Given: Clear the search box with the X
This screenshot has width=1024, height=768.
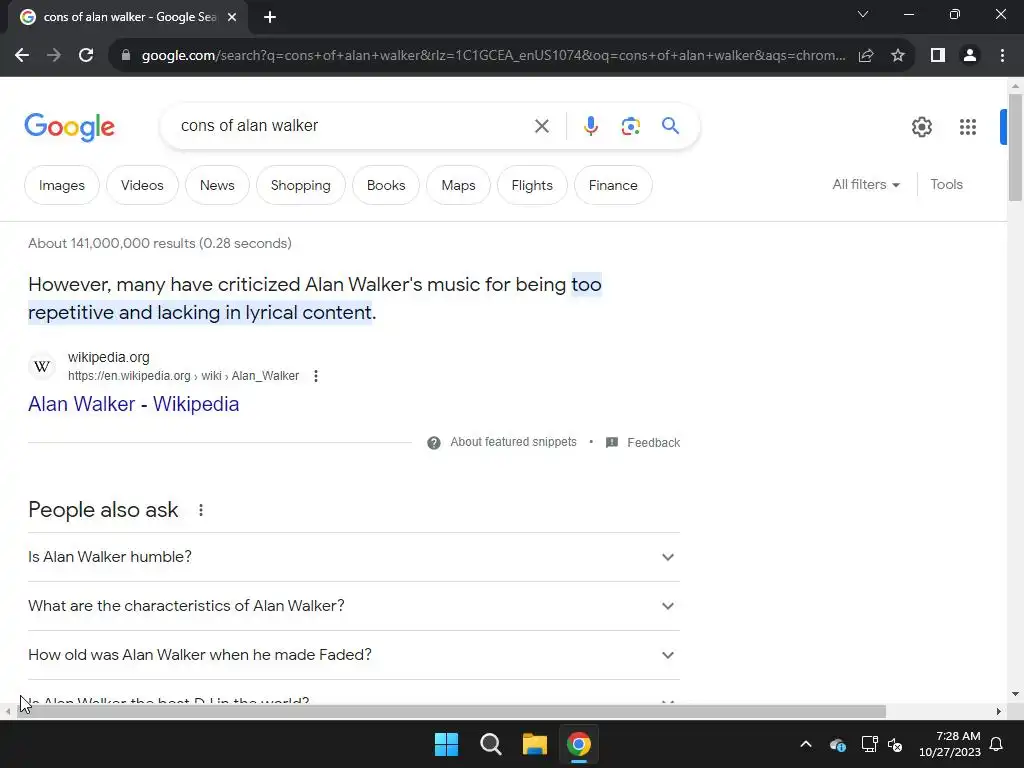Looking at the screenshot, I should point(541,126).
